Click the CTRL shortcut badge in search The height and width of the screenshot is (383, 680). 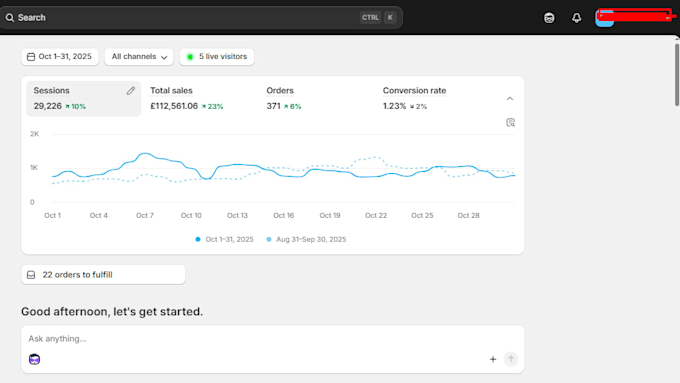(370, 18)
